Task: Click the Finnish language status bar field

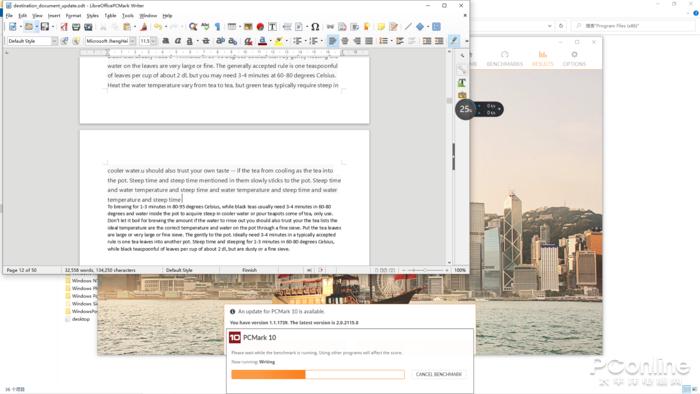Action: pos(250,270)
